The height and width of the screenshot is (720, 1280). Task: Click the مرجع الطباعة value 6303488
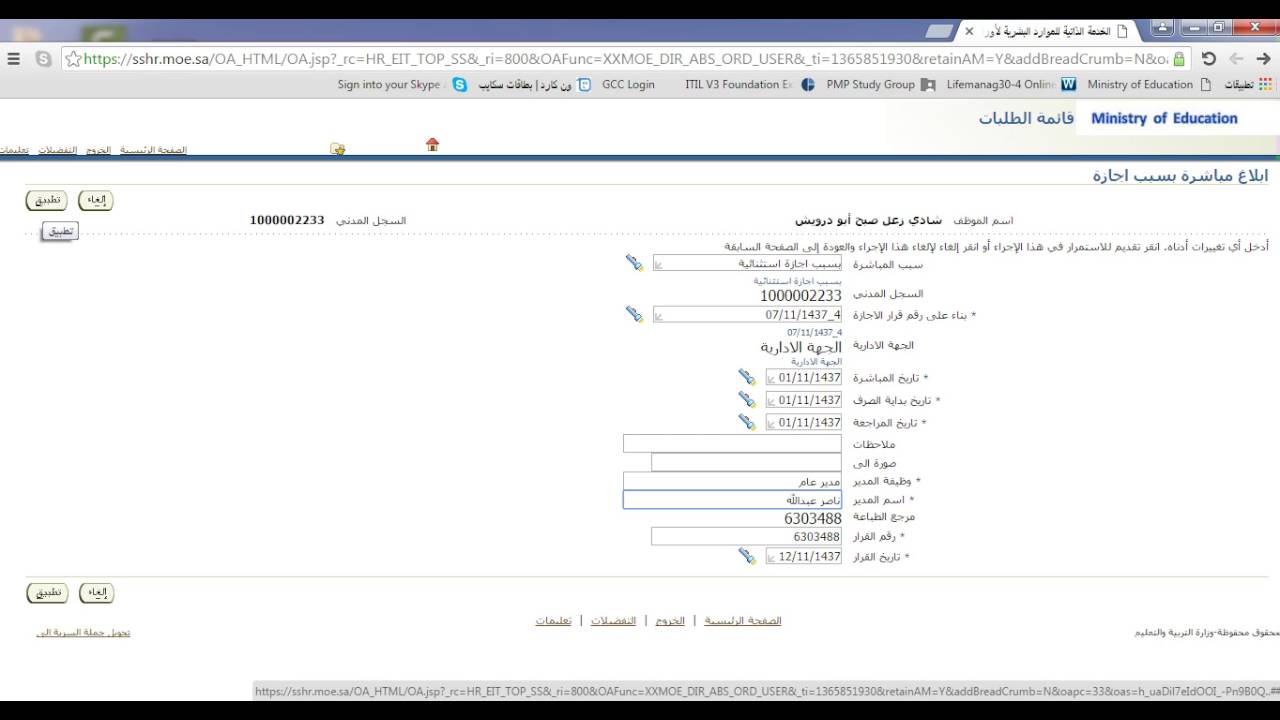(813, 518)
